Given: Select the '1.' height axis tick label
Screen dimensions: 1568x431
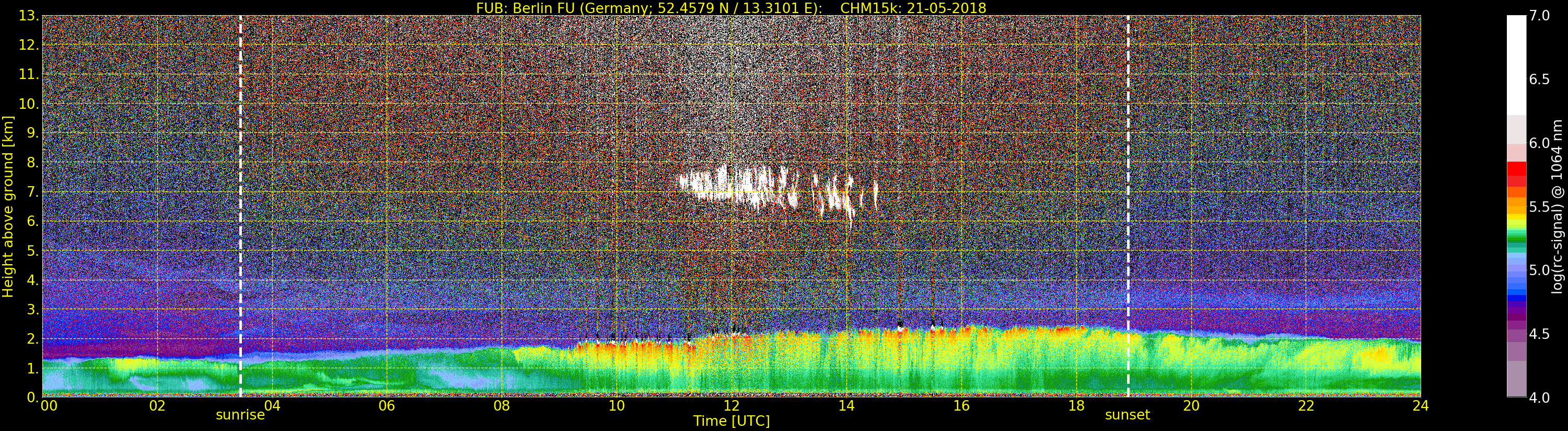Looking at the screenshot, I should coord(32,368).
